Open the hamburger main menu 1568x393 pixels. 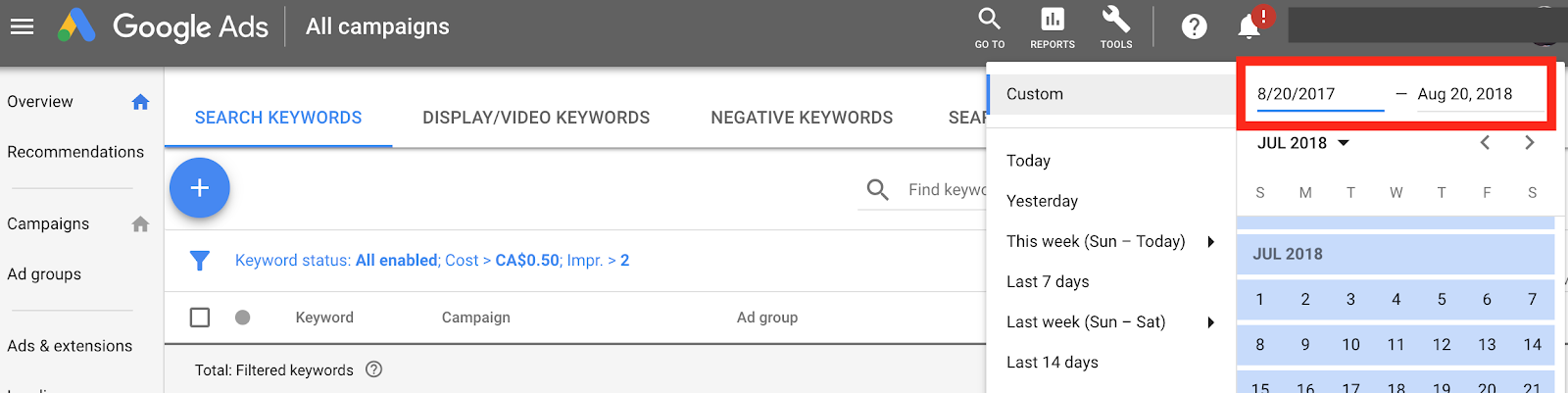point(22,26)
